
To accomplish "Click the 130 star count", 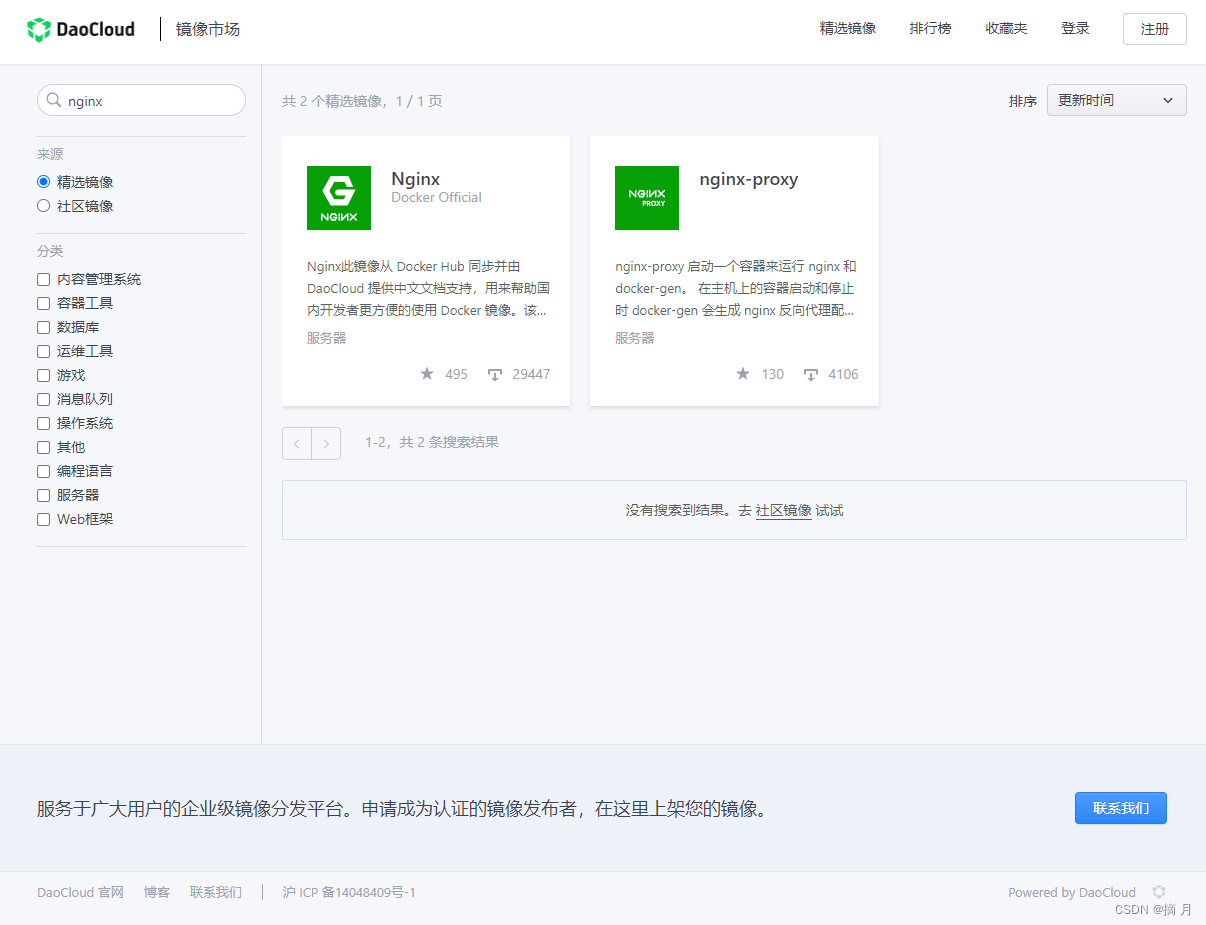I will click(x=772, y=374).
